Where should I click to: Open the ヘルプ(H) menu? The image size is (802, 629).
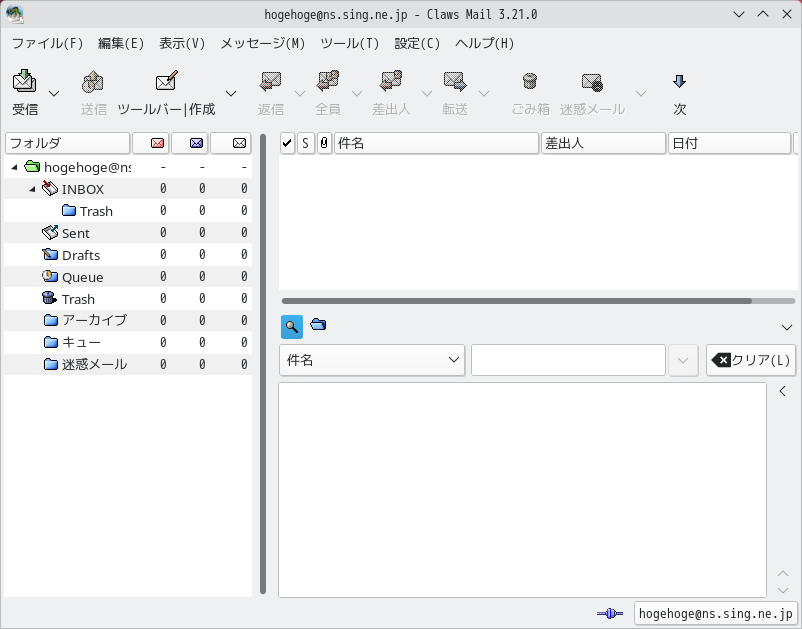click(484, 43)
